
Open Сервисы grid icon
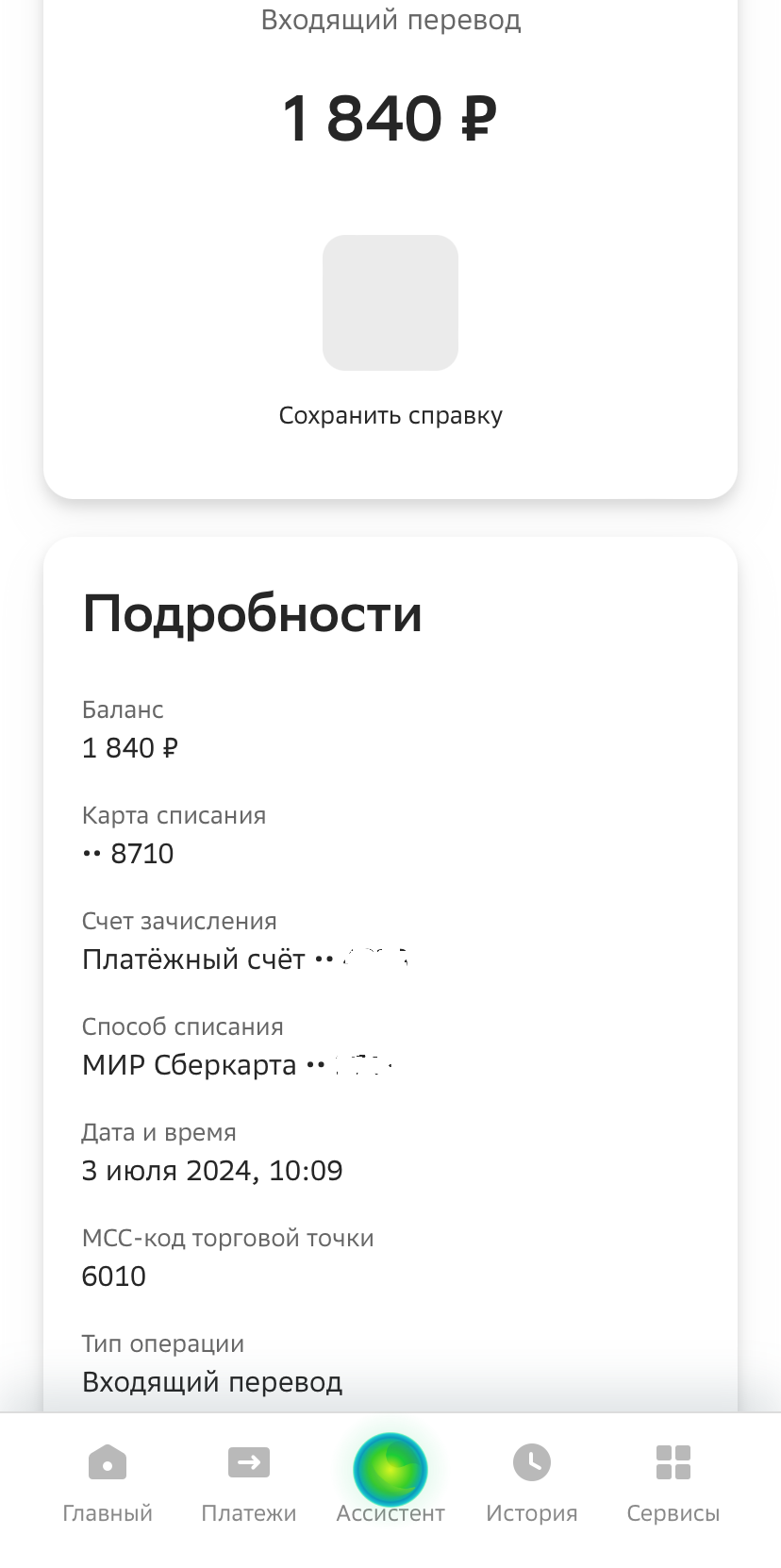tap(673, 1462)
